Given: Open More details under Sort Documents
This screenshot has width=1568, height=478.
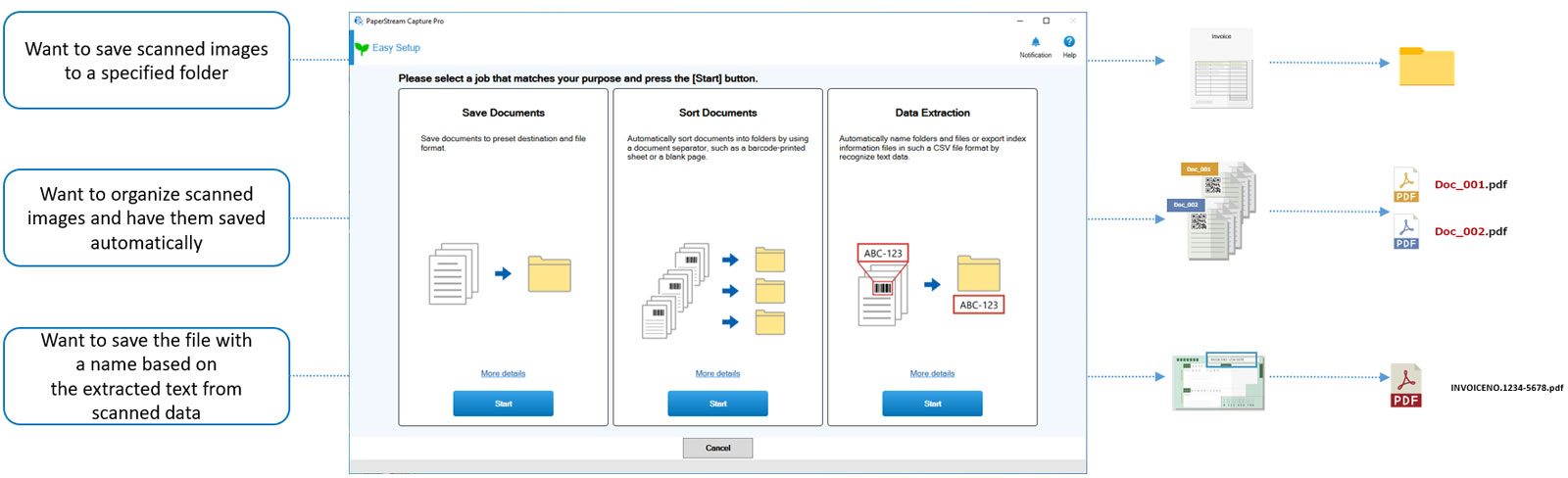Looking at the screenshot, I should click(717, 373).
